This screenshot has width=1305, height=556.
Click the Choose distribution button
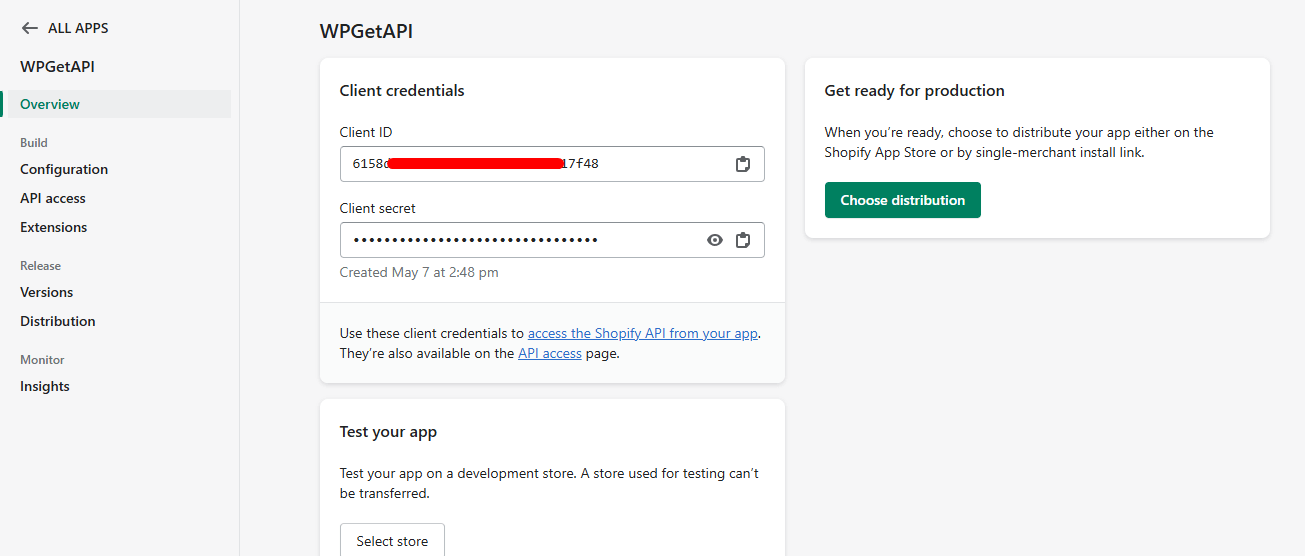(902, 200)
